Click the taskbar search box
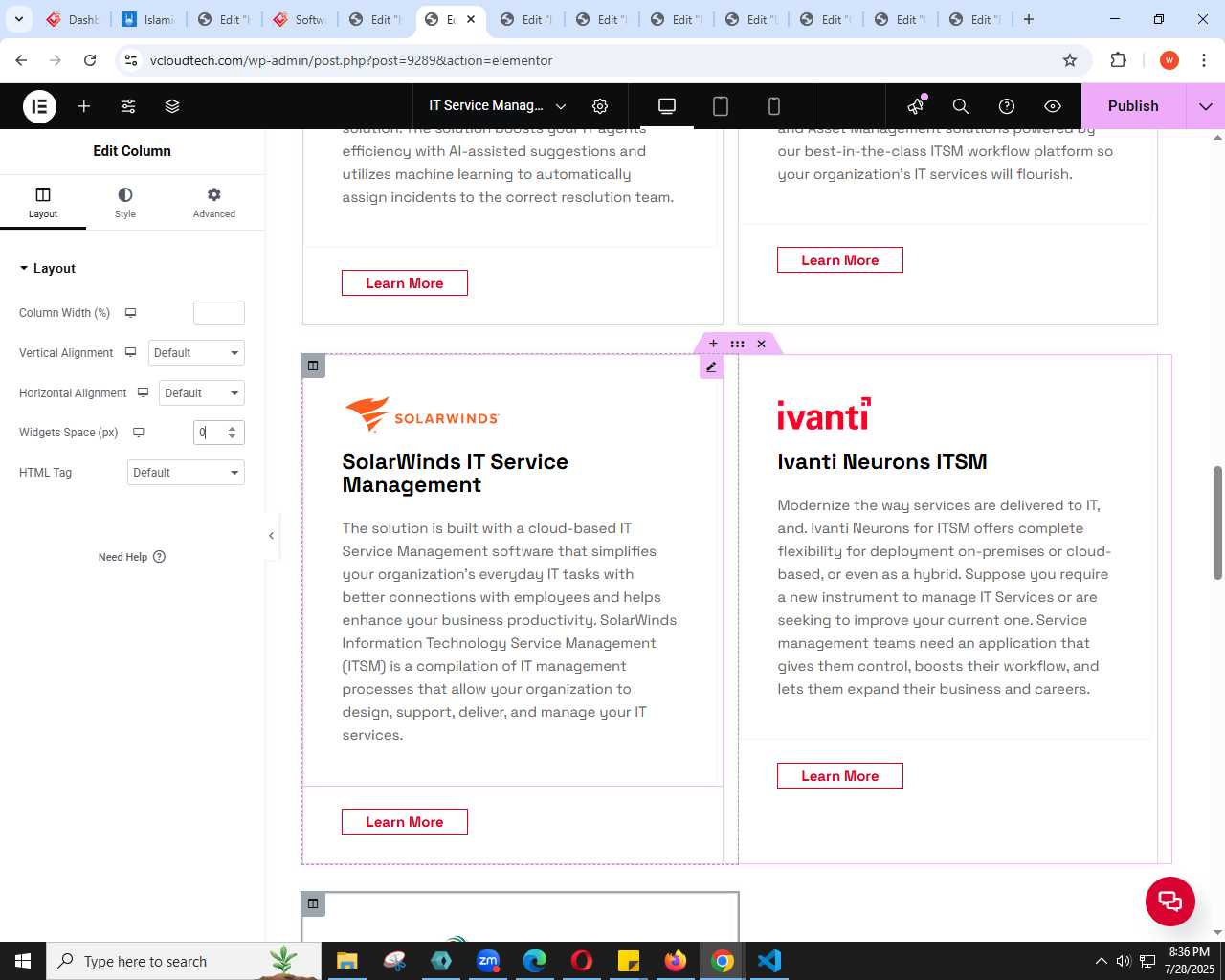1225x980 pixels. coord(184,961)
